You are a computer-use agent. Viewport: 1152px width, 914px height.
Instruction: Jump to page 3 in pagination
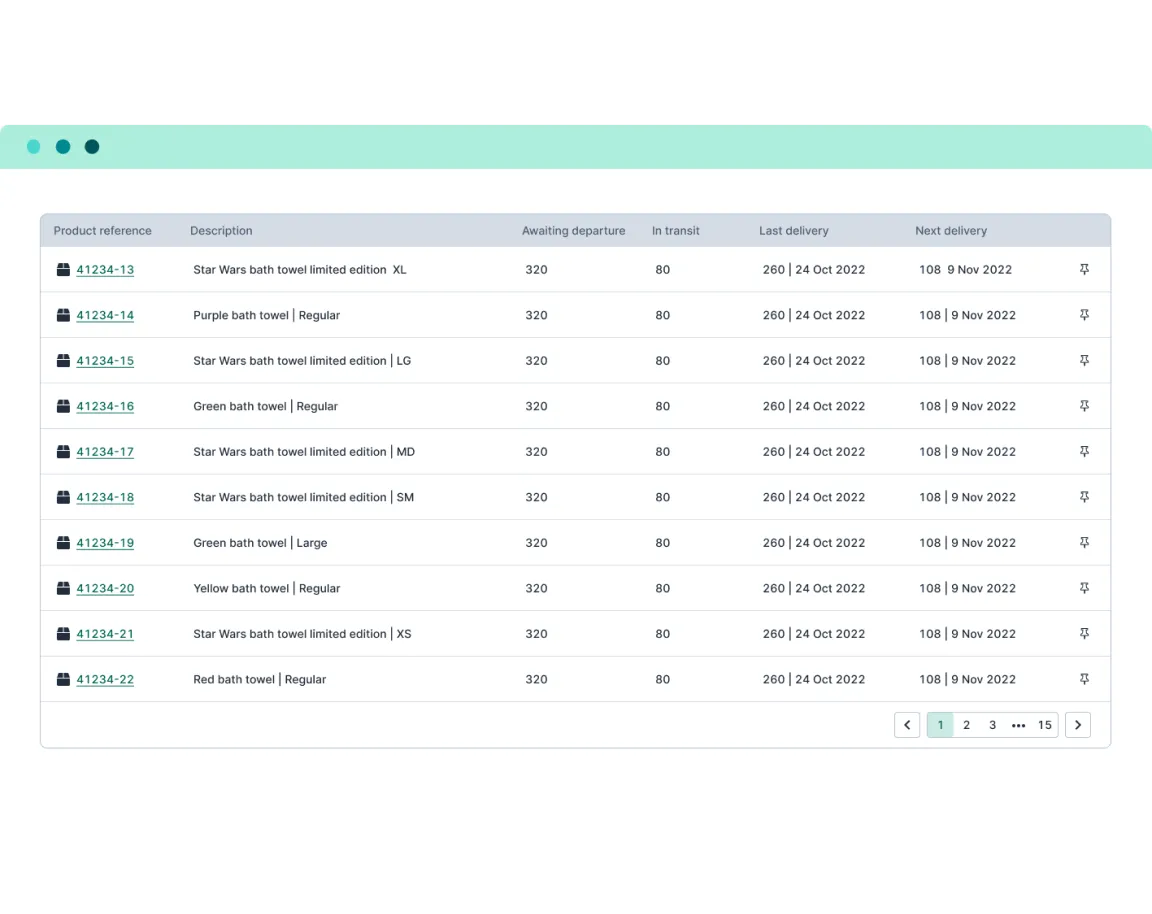993,725
